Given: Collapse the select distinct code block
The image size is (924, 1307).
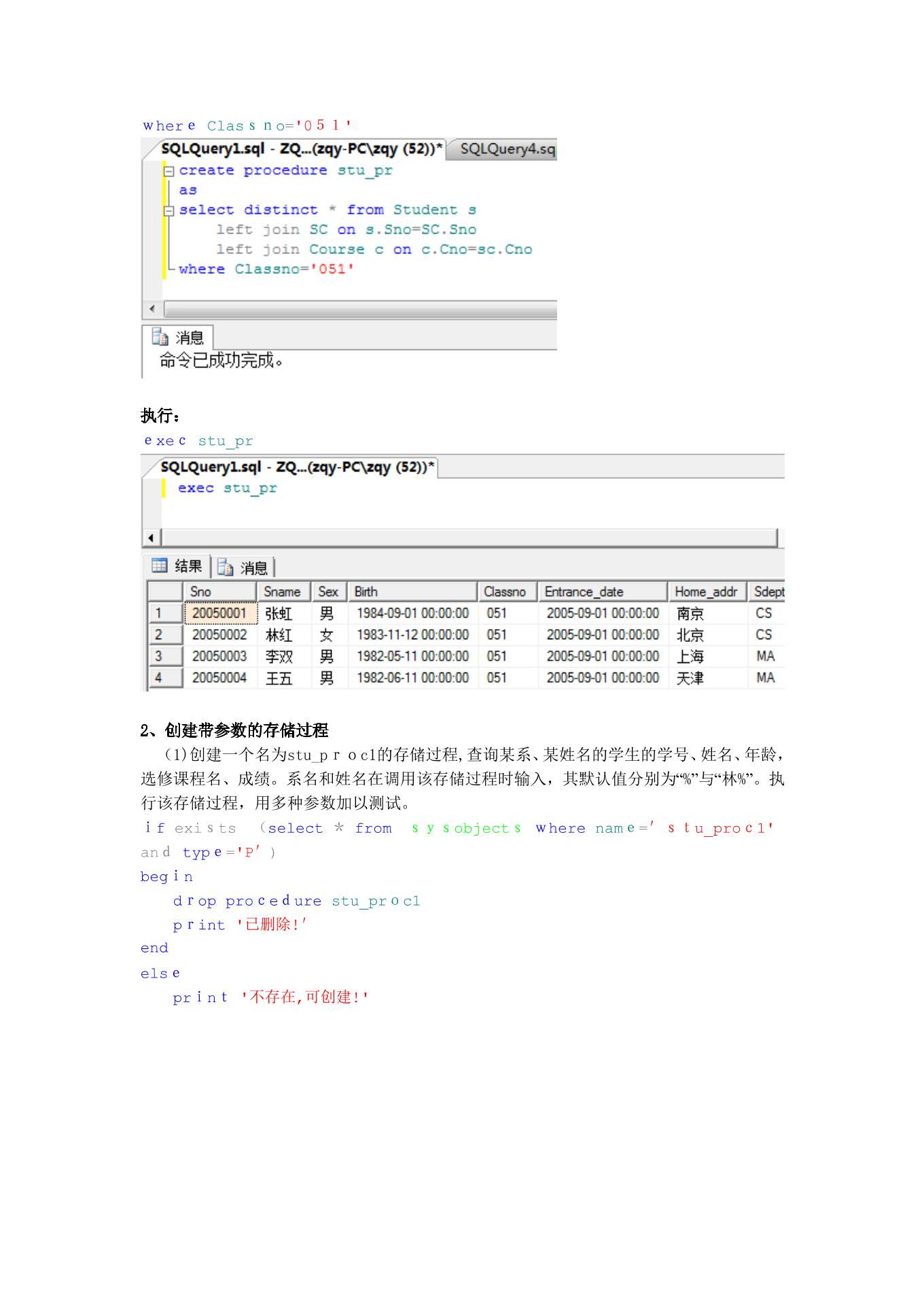Looking at the screenshot, I should coord(169,211).
